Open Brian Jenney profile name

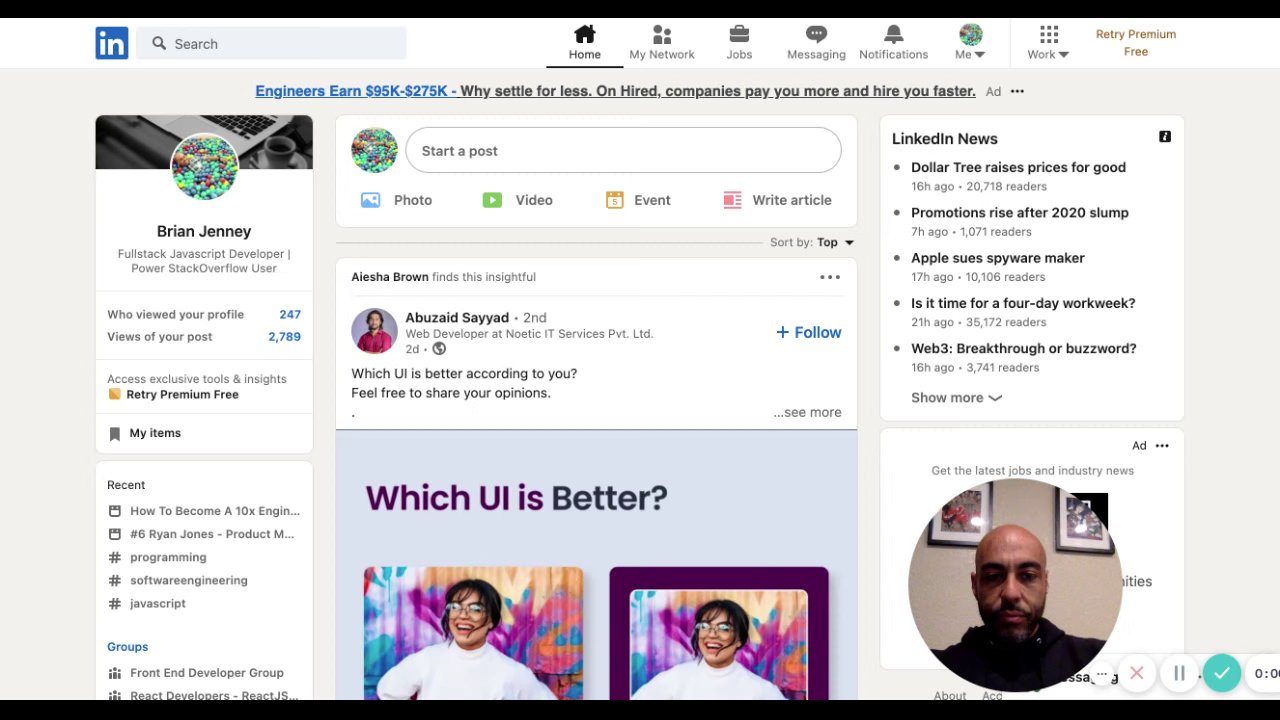pyautogui.click(x=204, y=231)
